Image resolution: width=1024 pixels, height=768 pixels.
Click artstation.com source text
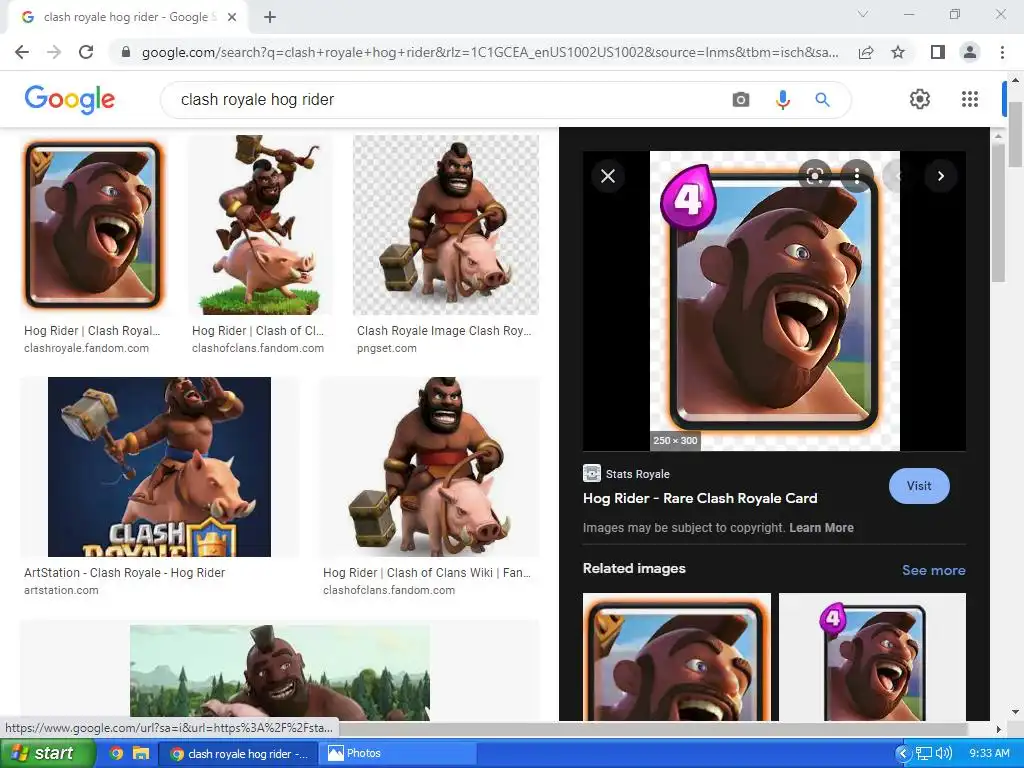(x=61, y=590)
